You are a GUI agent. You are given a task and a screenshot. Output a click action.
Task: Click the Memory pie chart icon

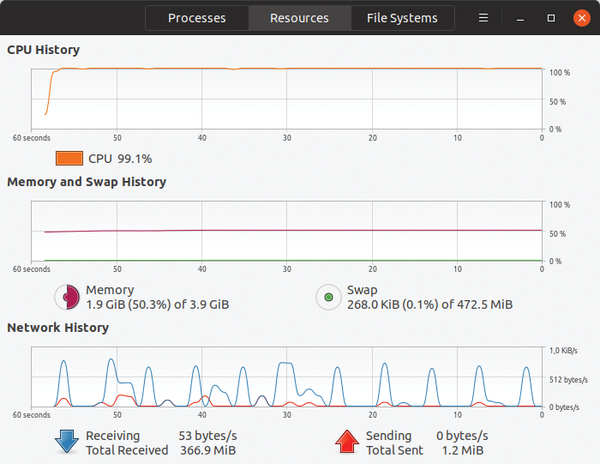[67, 297]
